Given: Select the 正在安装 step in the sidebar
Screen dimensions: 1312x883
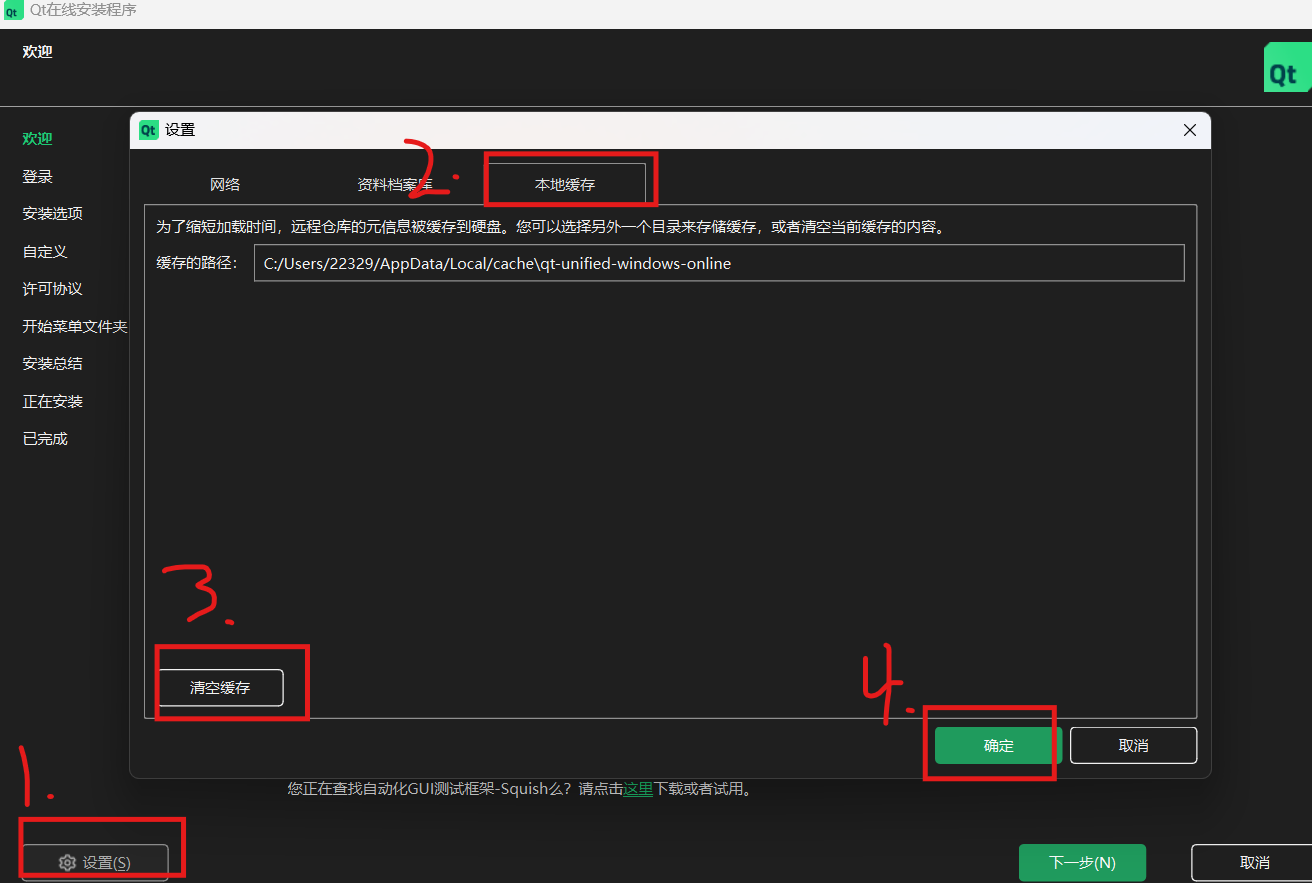Looking at the screenshot, I should (x=53, y=401).
